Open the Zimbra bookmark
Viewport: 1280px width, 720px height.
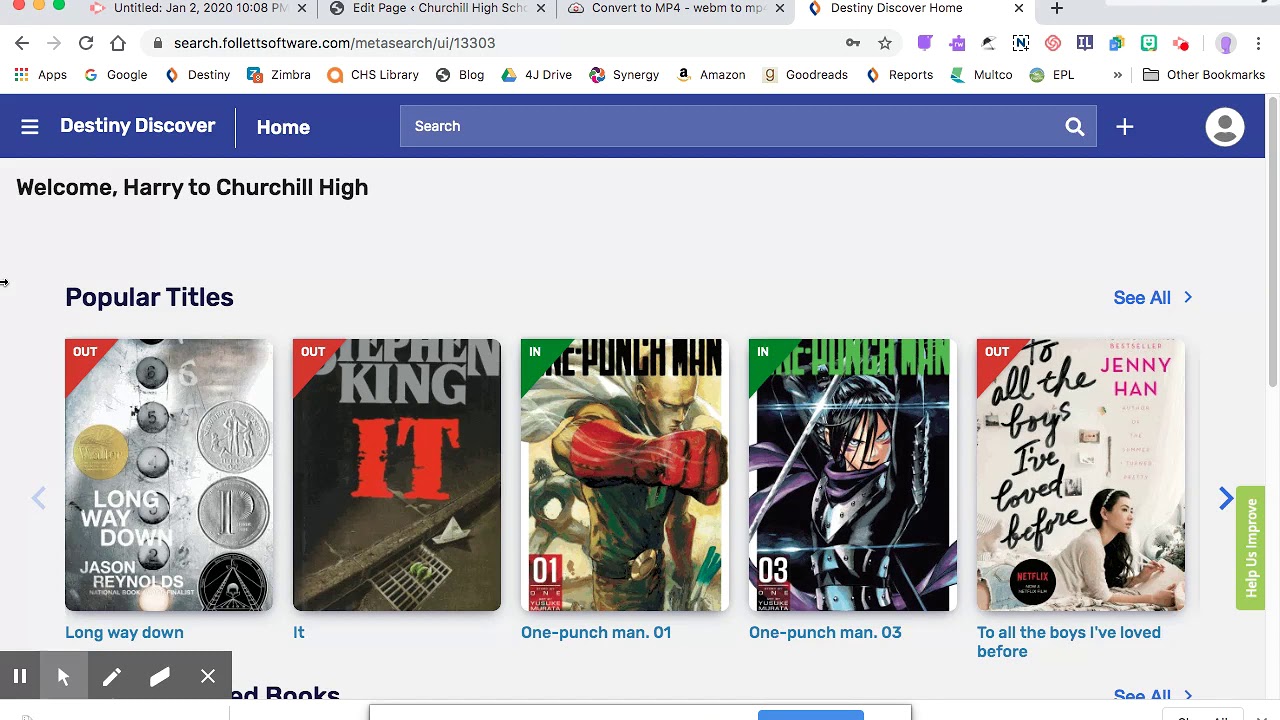tap(279, 75)
